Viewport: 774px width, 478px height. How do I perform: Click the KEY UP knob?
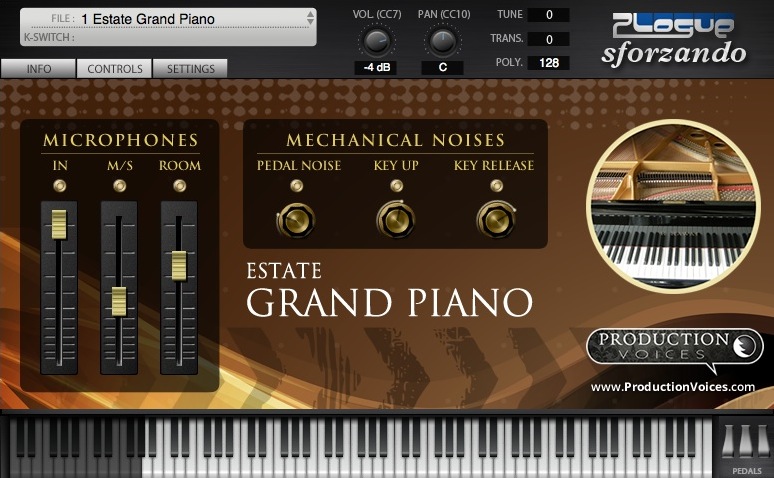395,219
